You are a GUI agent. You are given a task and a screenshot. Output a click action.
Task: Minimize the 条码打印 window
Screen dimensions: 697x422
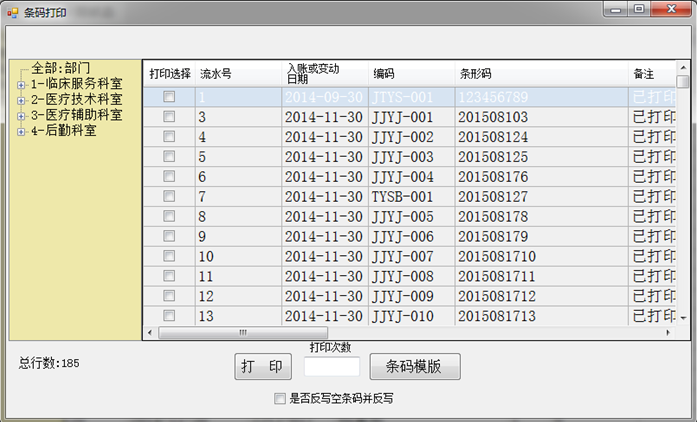click(616, 9)
